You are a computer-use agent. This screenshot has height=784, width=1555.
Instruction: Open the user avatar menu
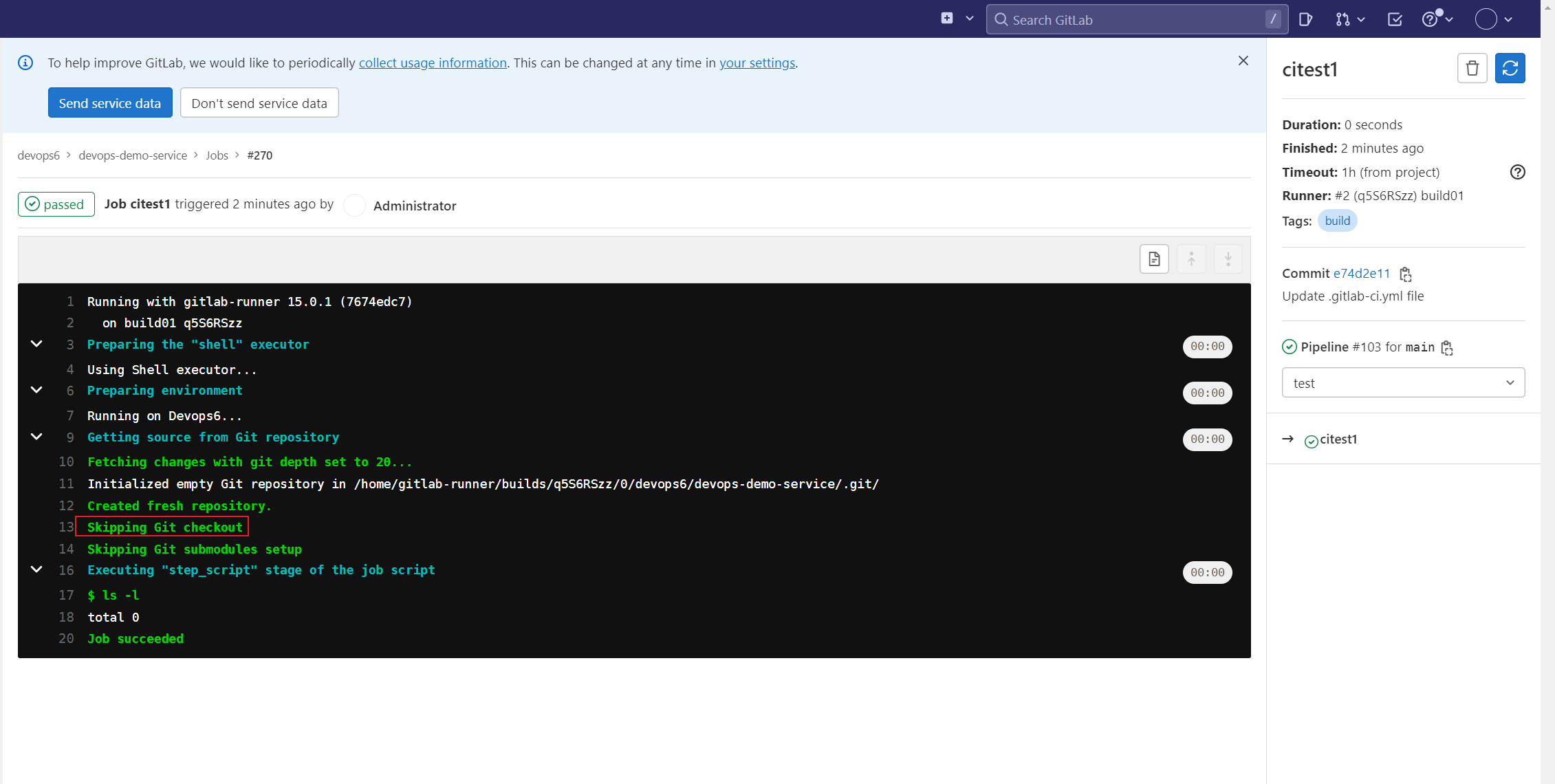[1486, 19]
